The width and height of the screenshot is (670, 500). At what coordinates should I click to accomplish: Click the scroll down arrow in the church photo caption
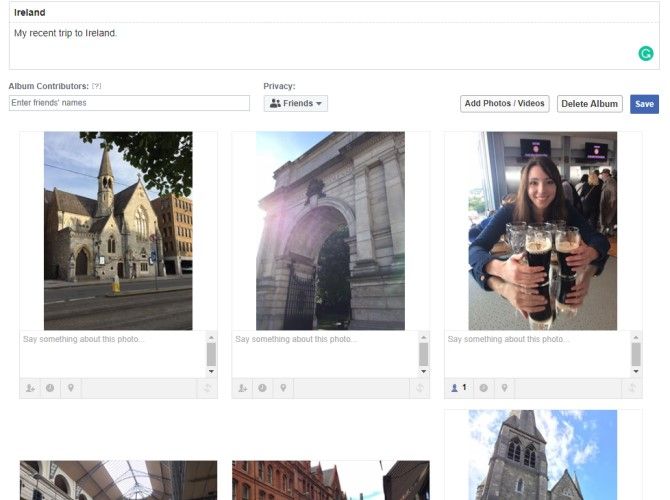(211, 371)
